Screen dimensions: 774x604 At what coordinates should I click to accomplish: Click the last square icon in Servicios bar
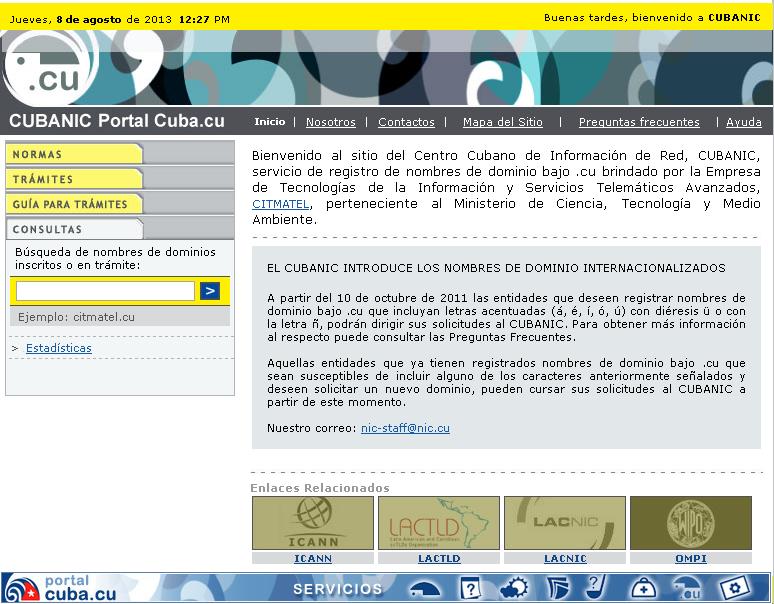735,588
